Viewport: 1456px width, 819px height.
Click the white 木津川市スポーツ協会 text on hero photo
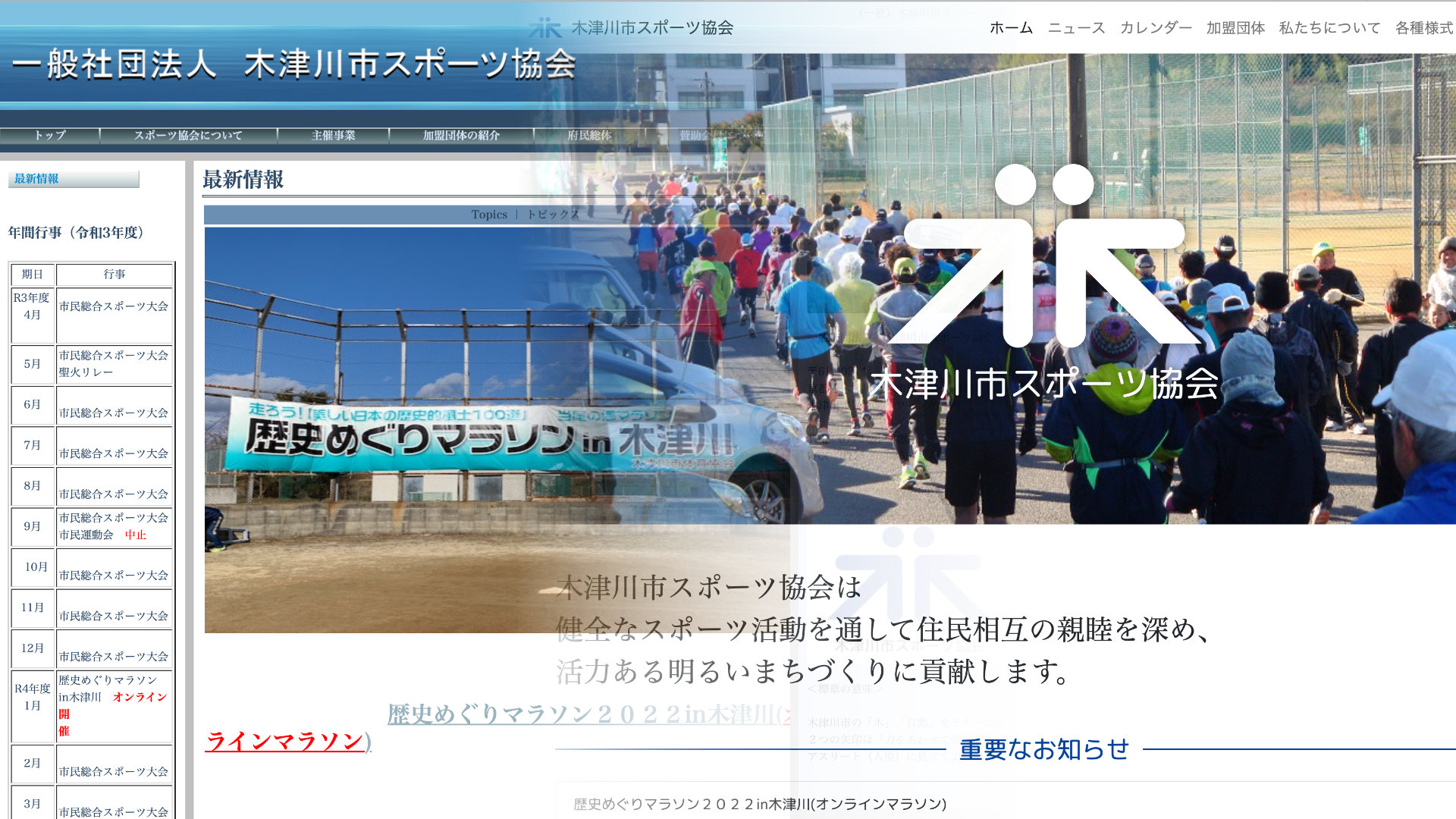(1044, 384)
